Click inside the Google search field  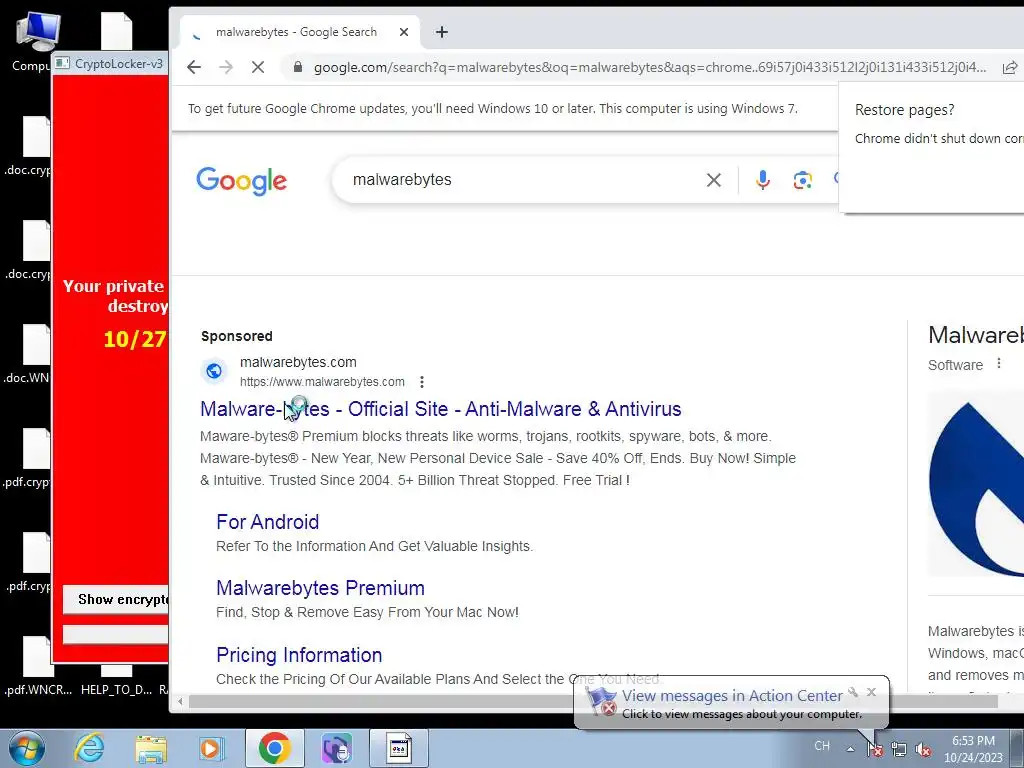click(522, 180)
